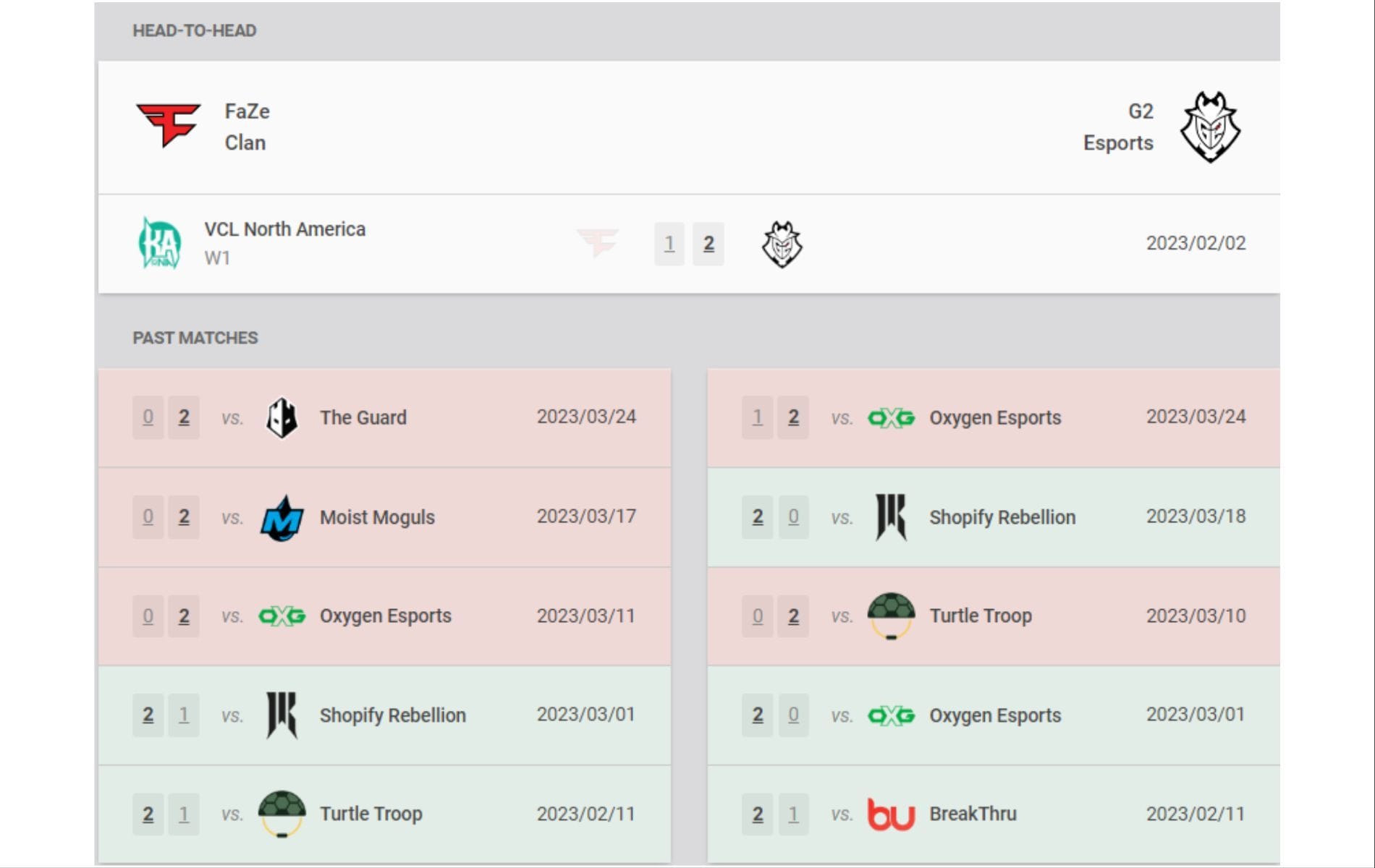This screenshot has width=1375, height=868.
Task: Open BreakThru match on 2023/02/11
Action: coord(973,814)
